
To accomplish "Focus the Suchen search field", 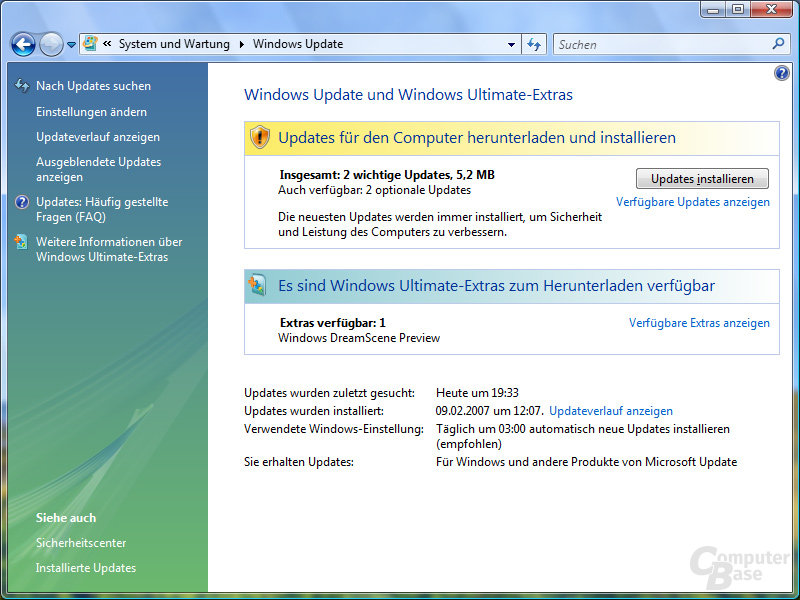I will [662, 44].
